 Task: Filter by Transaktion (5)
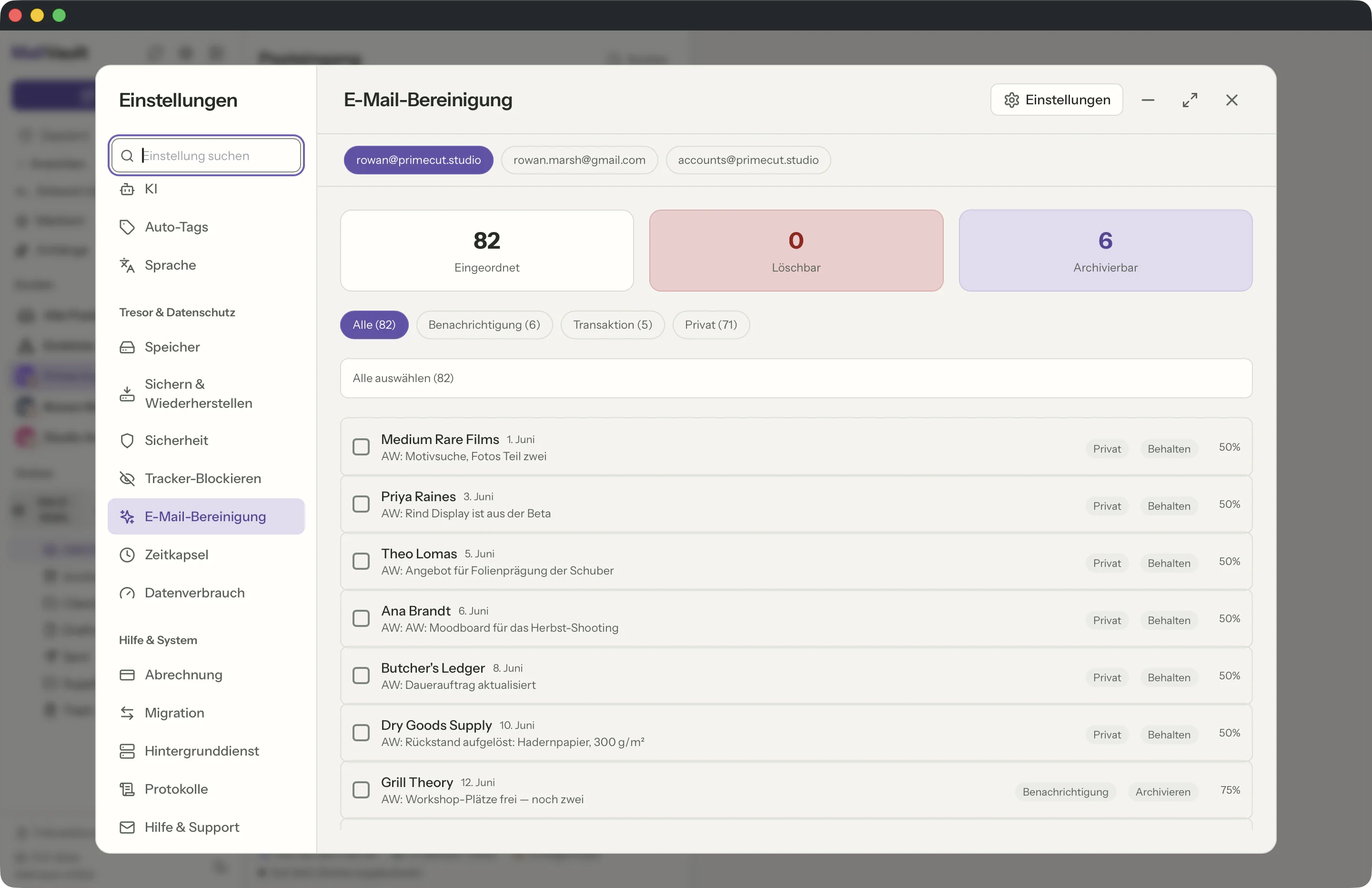613,324
